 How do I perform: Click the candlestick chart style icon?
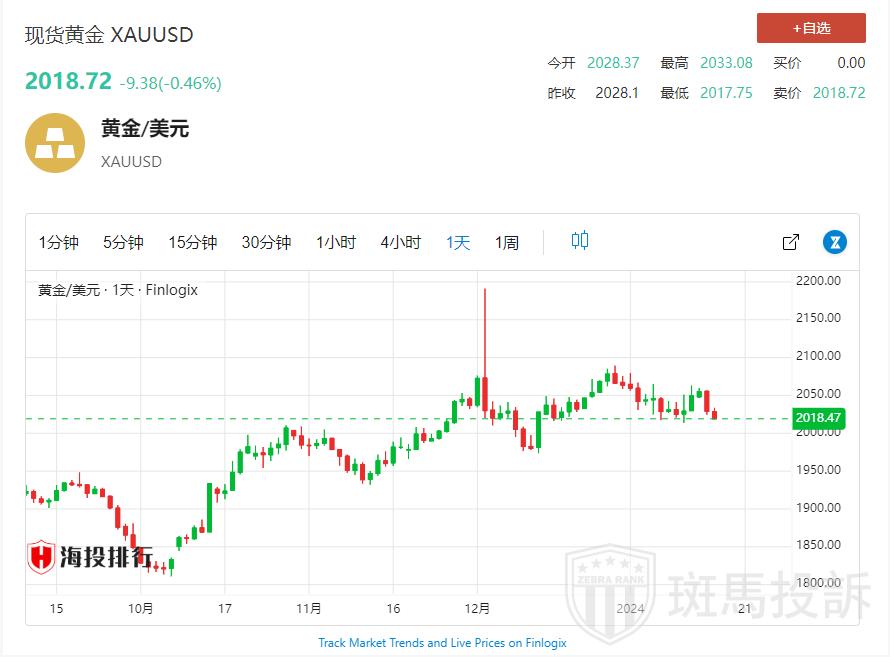coord(580,241)
